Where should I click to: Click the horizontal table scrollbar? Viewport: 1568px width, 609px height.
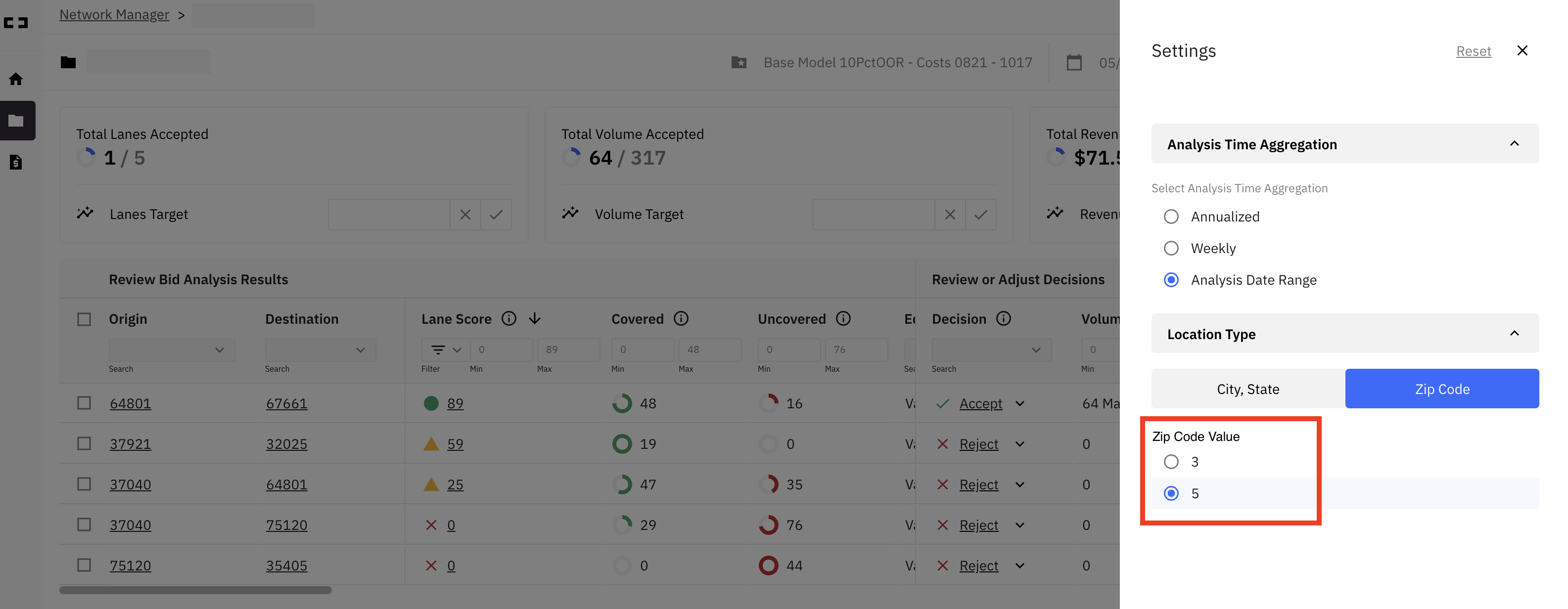coord(195,590)
